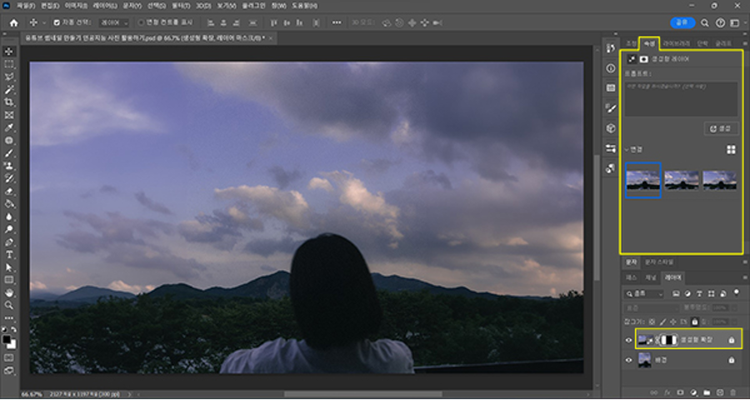
Task: Click the foreground color swatch
Action: click(7, 340)
